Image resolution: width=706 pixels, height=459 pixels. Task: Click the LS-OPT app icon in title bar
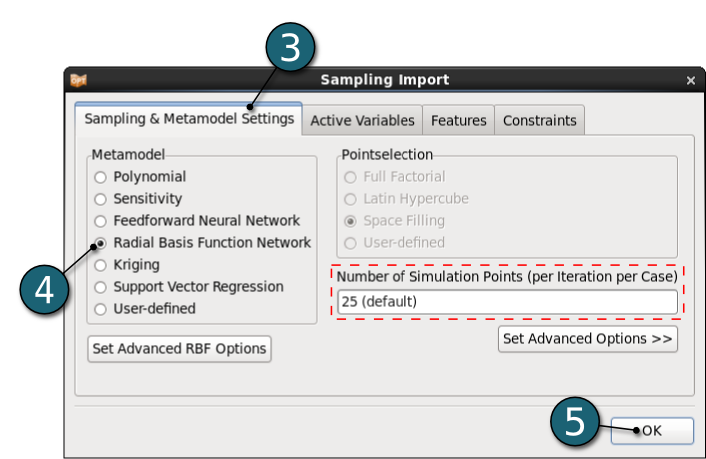(78, 80)
